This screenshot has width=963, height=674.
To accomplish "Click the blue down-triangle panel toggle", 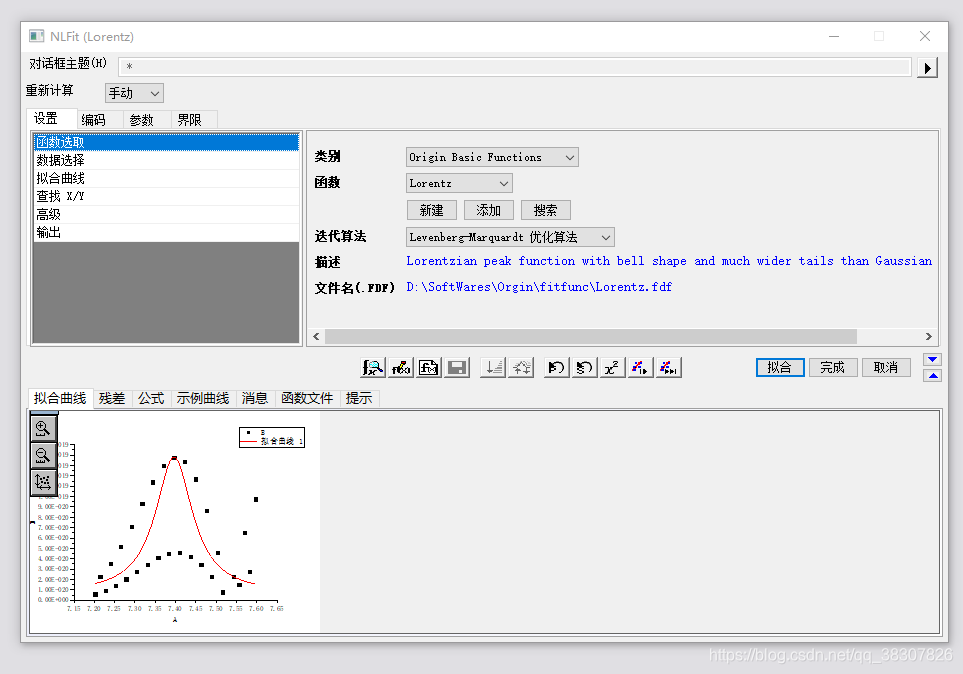I will click(x=932, y=359).
